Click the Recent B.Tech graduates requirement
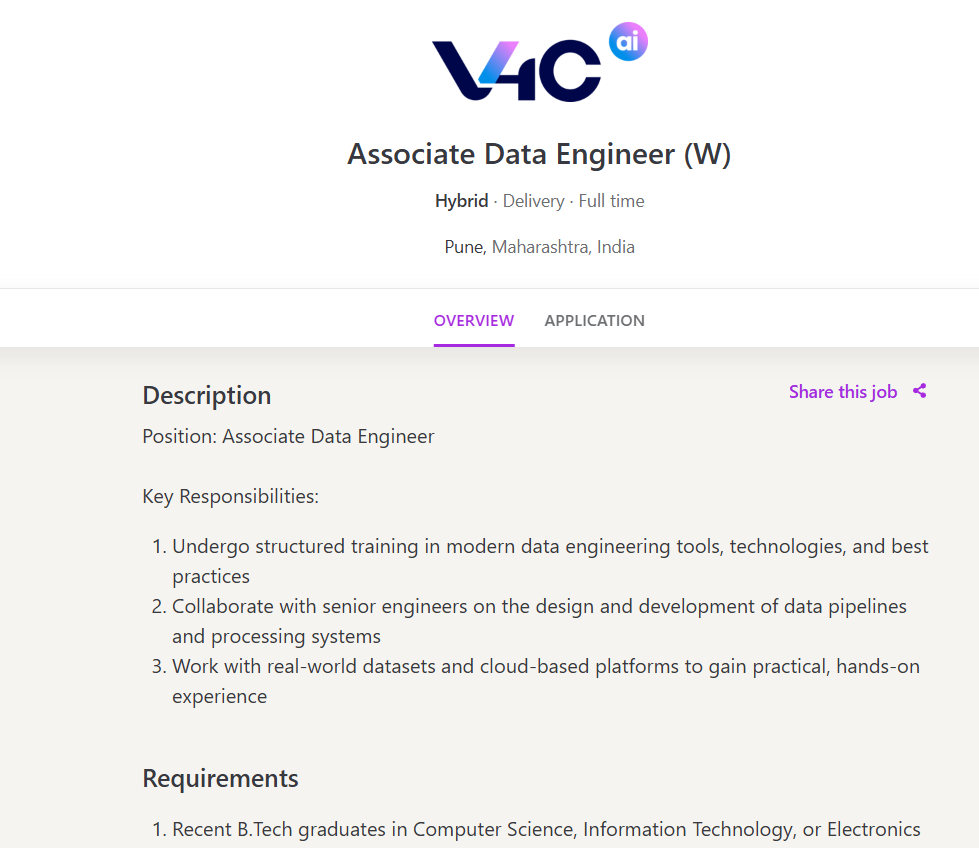The image size is (979, 848). click(x=546, y=829)
